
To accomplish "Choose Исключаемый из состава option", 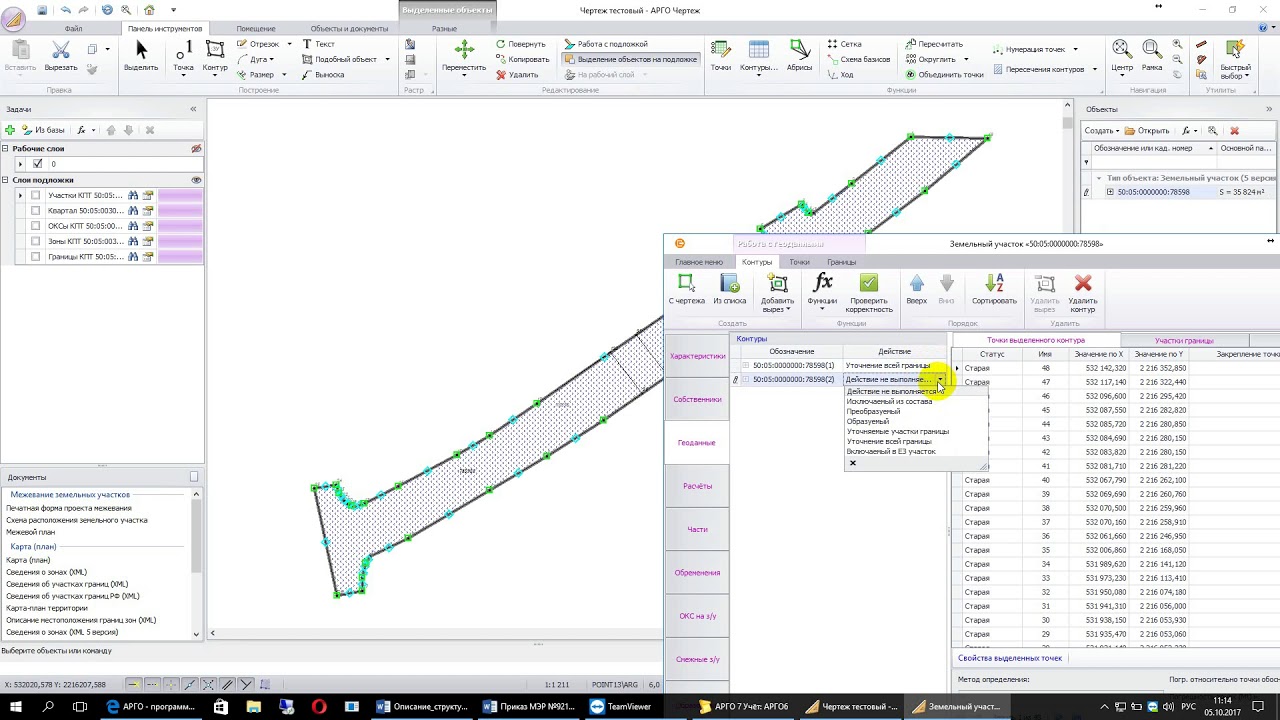I will coord(889,402).
